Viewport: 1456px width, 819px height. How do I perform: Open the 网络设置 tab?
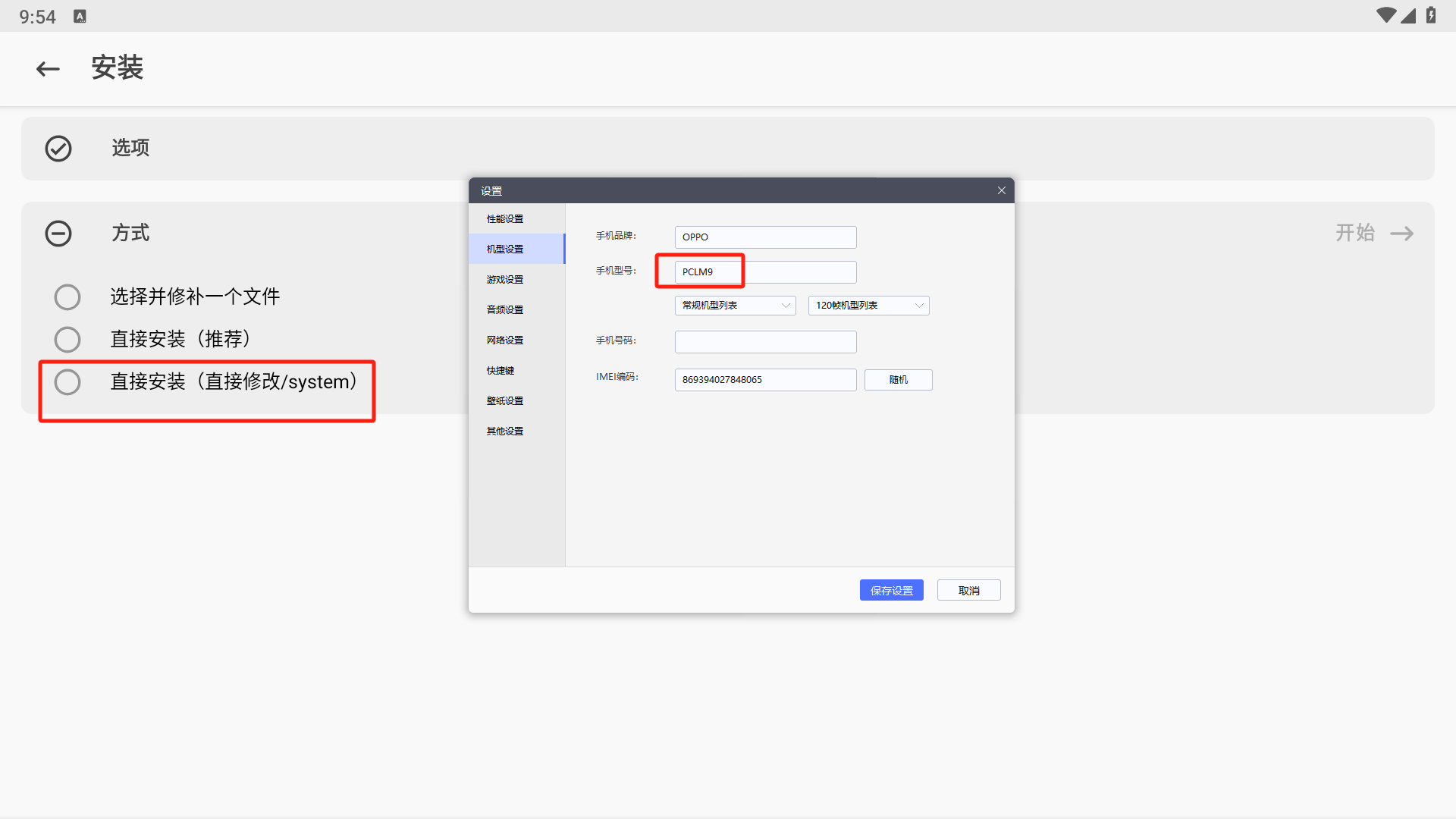point(516,340)
